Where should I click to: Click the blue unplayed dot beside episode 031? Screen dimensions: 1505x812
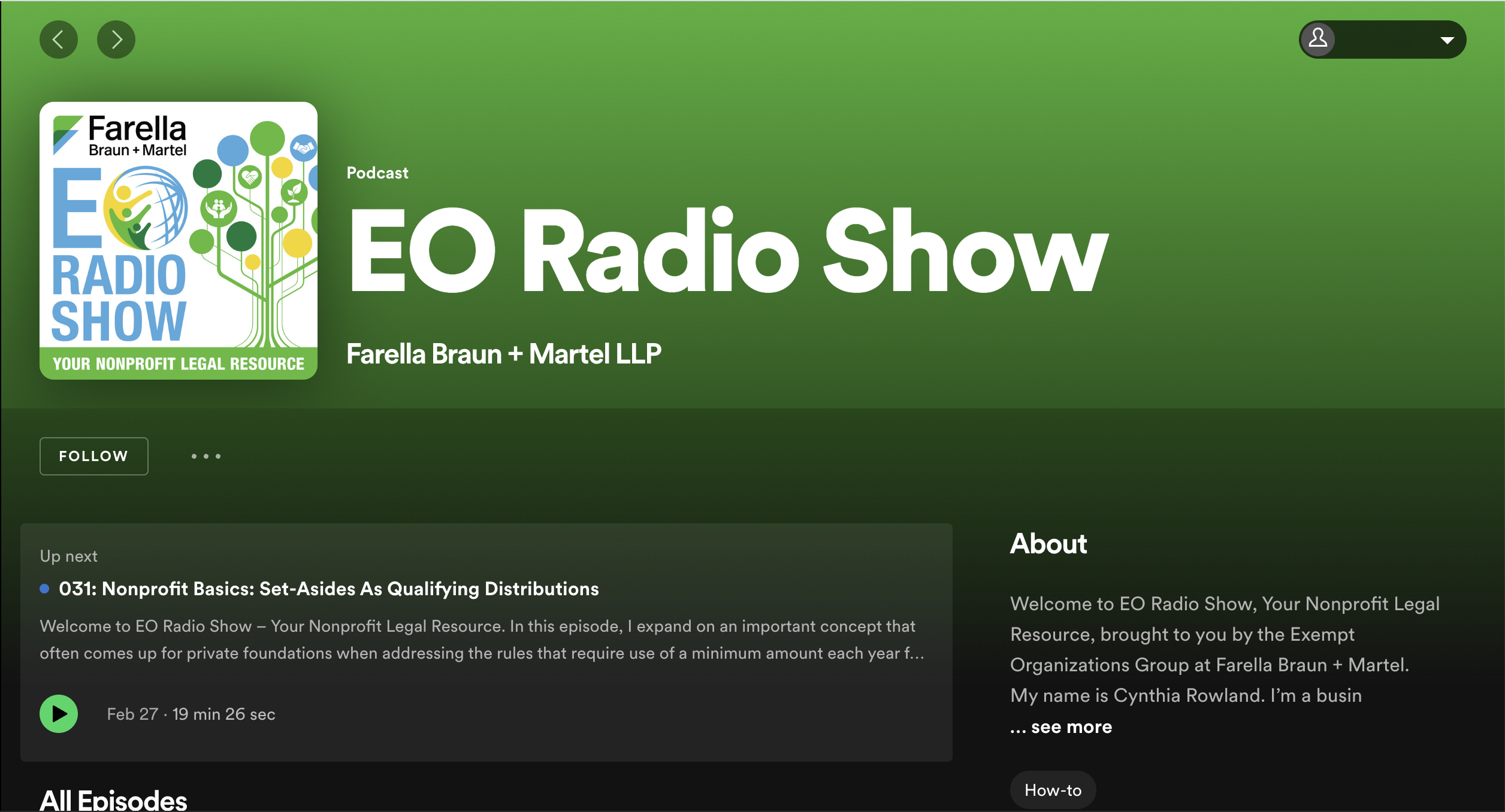pos(44,589)
